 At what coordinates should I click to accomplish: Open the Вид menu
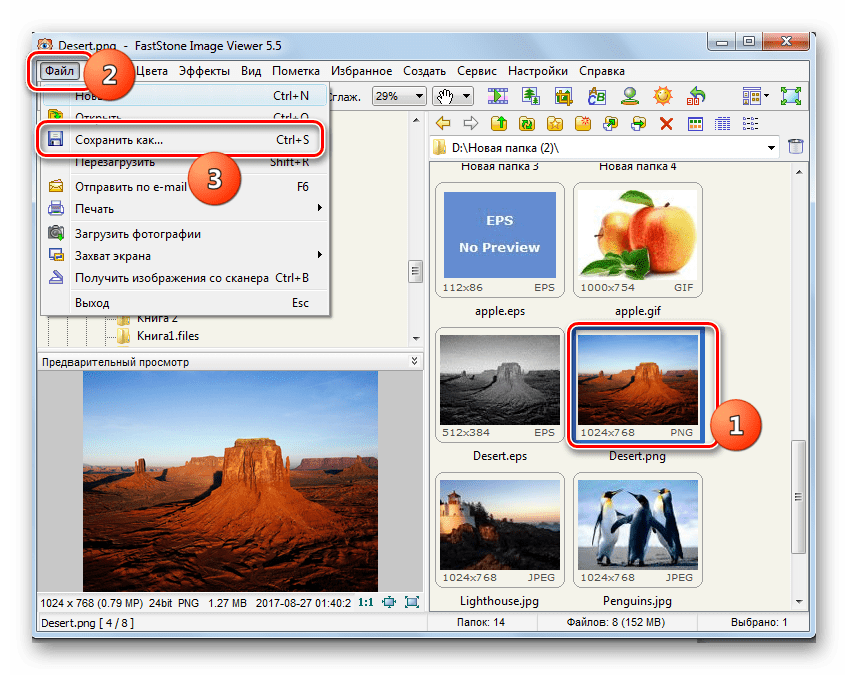[x=251, y=71]
